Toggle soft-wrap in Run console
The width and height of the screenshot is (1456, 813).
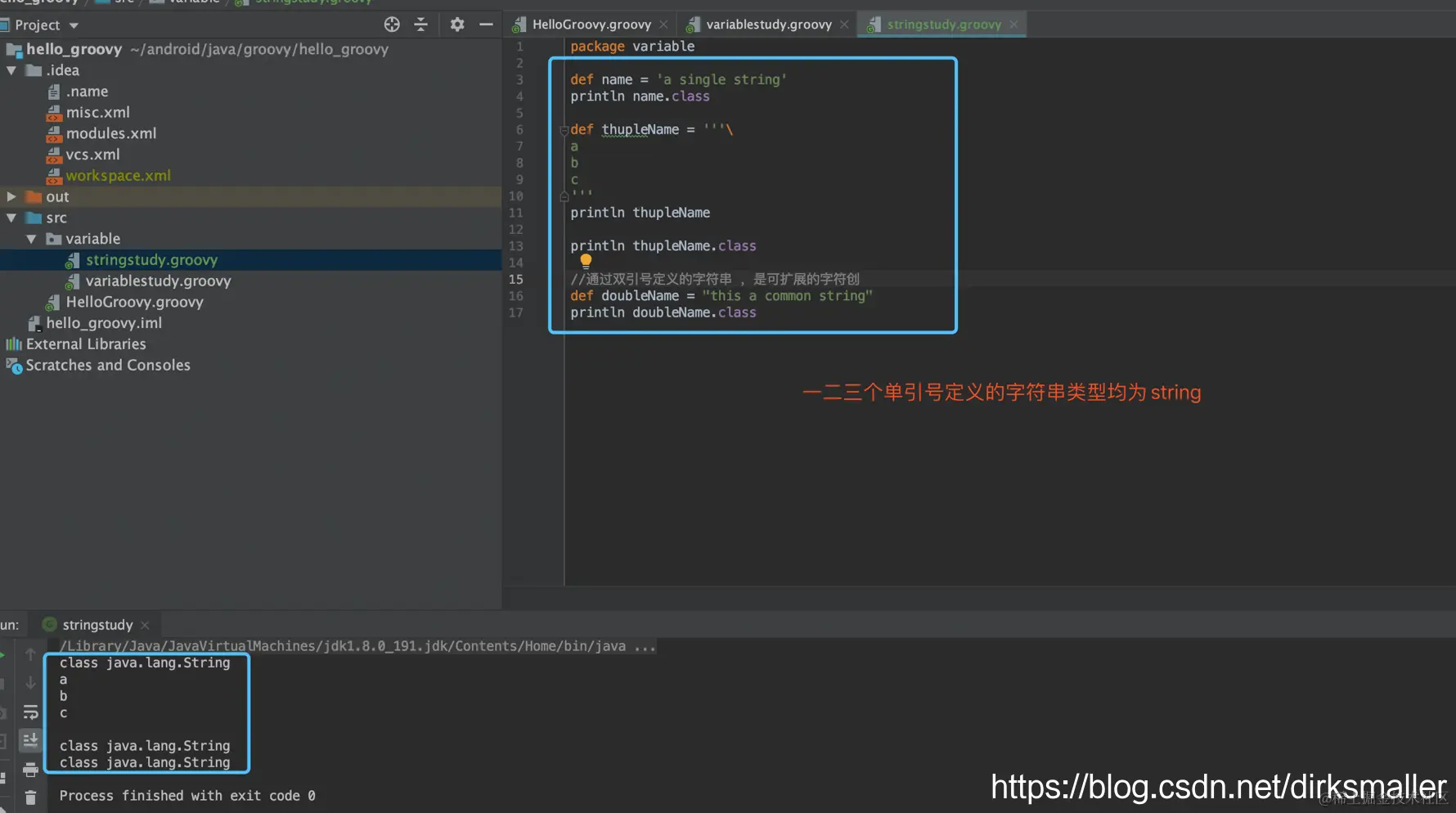coord(30,712)
